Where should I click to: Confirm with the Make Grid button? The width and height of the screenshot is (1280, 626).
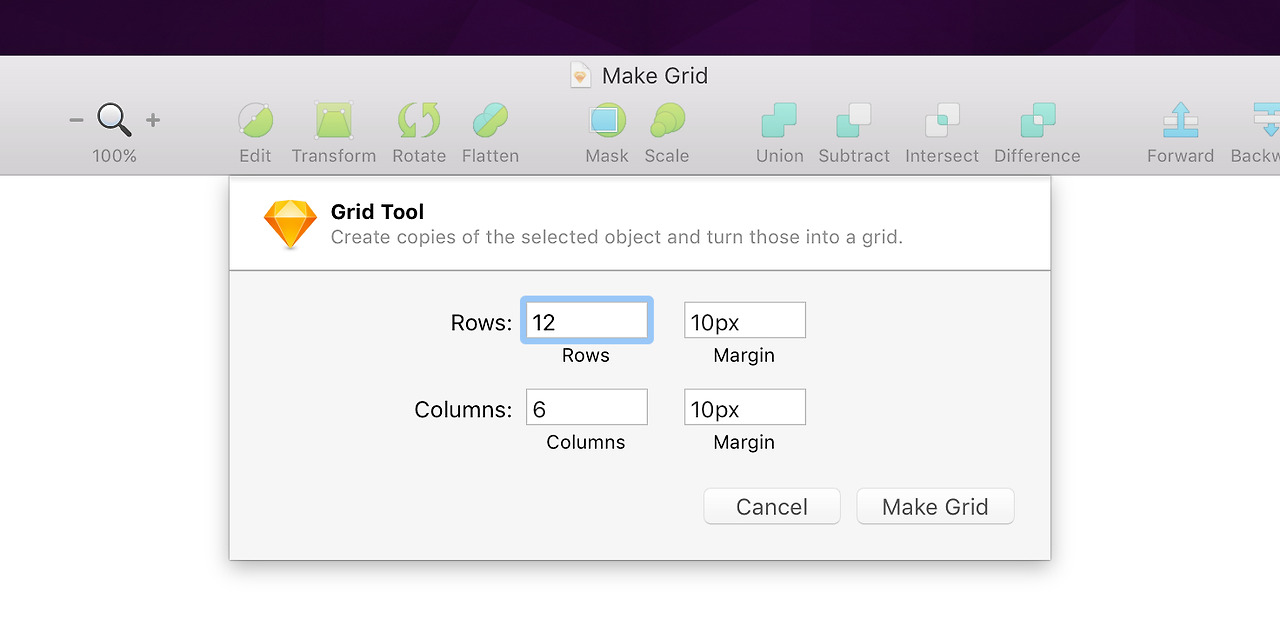click(x=935, y=506)
